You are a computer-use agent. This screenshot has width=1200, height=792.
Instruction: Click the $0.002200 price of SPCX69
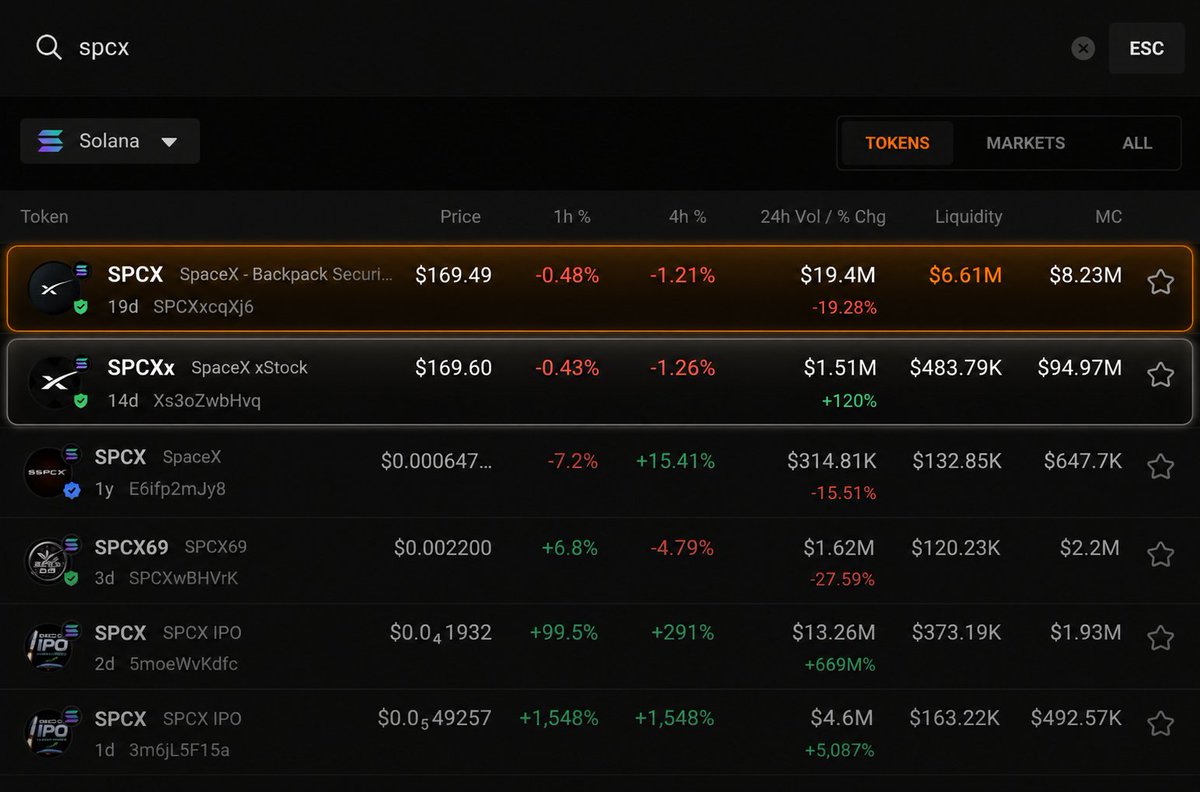click(x=442, y=548)
